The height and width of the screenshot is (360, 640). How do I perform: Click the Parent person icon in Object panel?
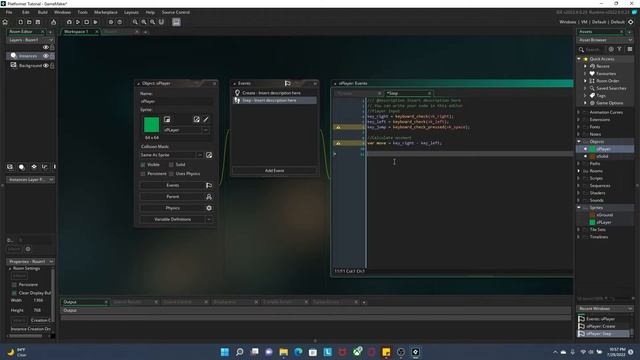(209, 197)
